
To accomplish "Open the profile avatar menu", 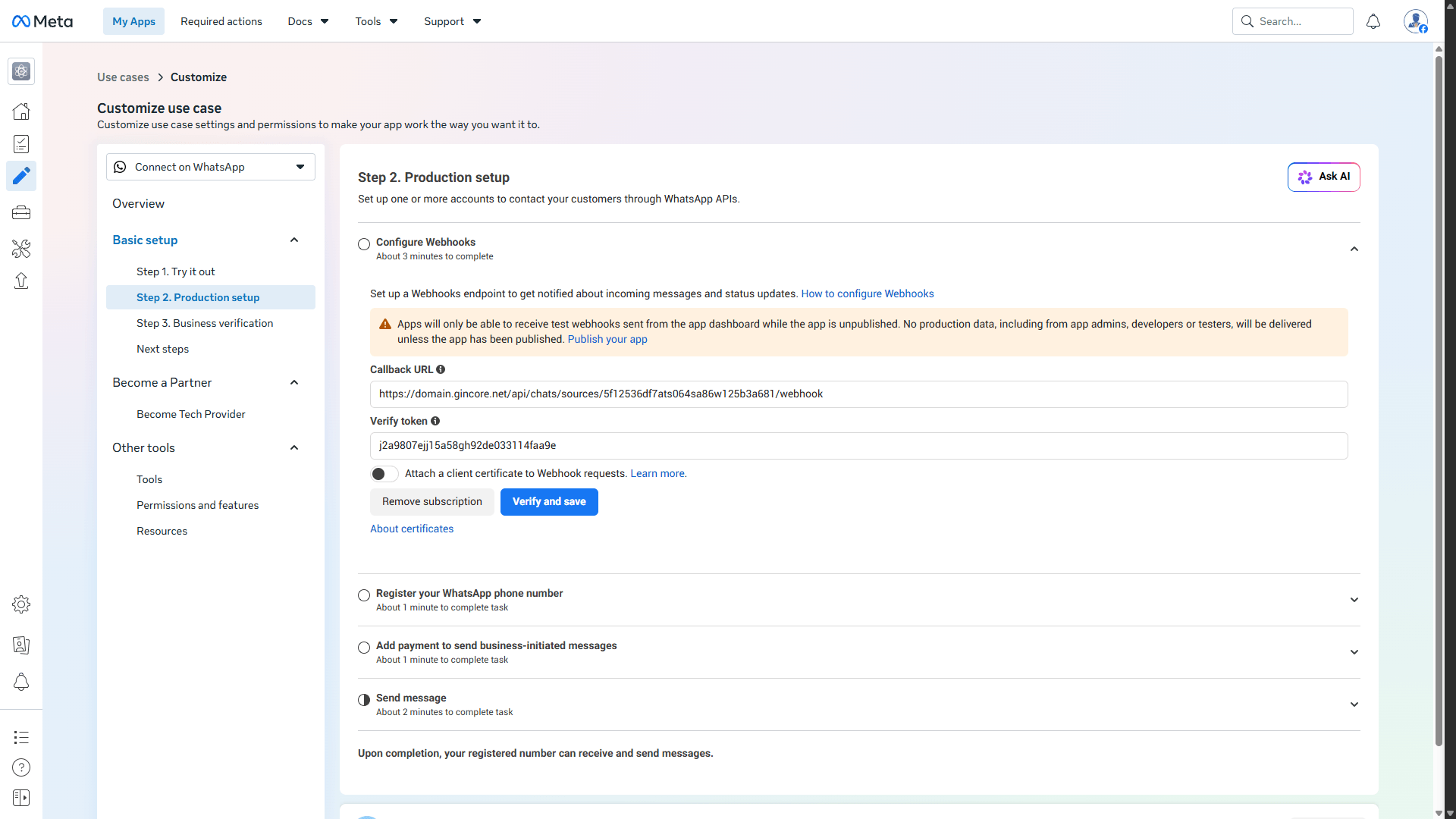I will 1415,21.
